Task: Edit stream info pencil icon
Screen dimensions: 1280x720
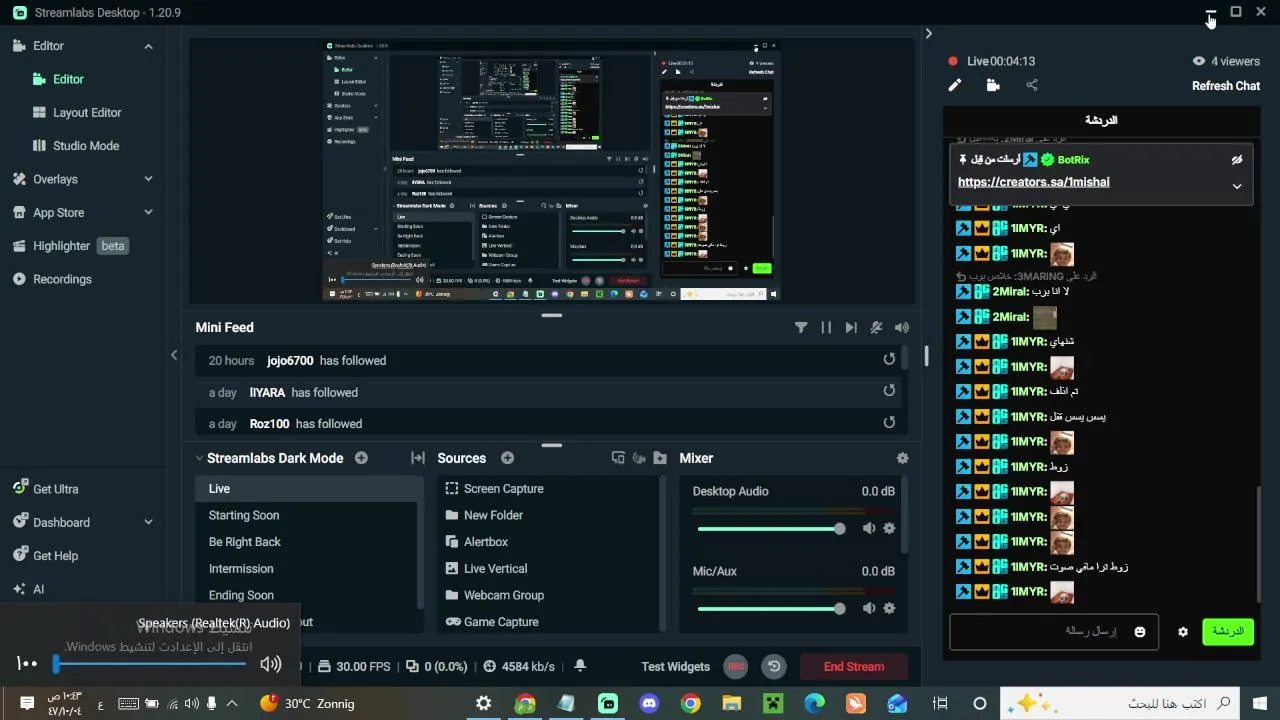Action: coord(955,85)
